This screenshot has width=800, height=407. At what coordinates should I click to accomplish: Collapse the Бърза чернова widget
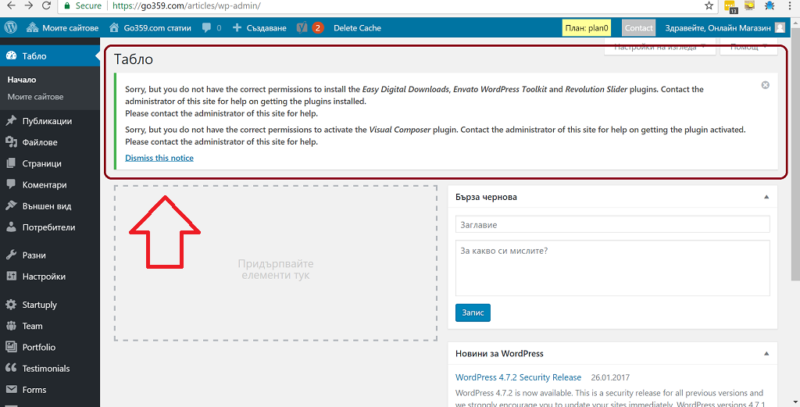(766, 197)
